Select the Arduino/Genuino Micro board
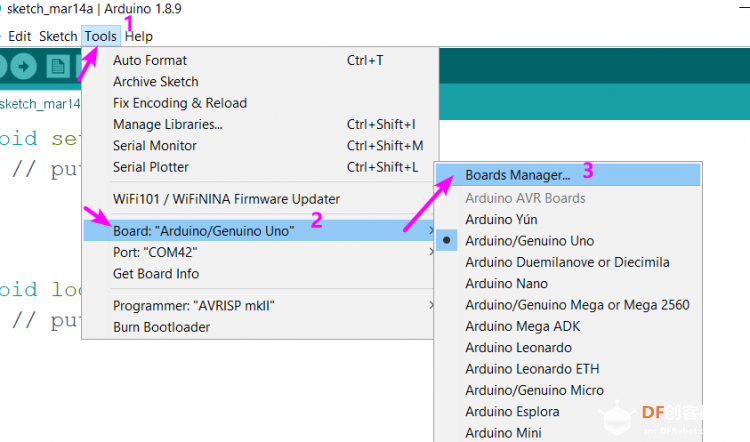Screen dimensions: 750x442 [568, 390]
